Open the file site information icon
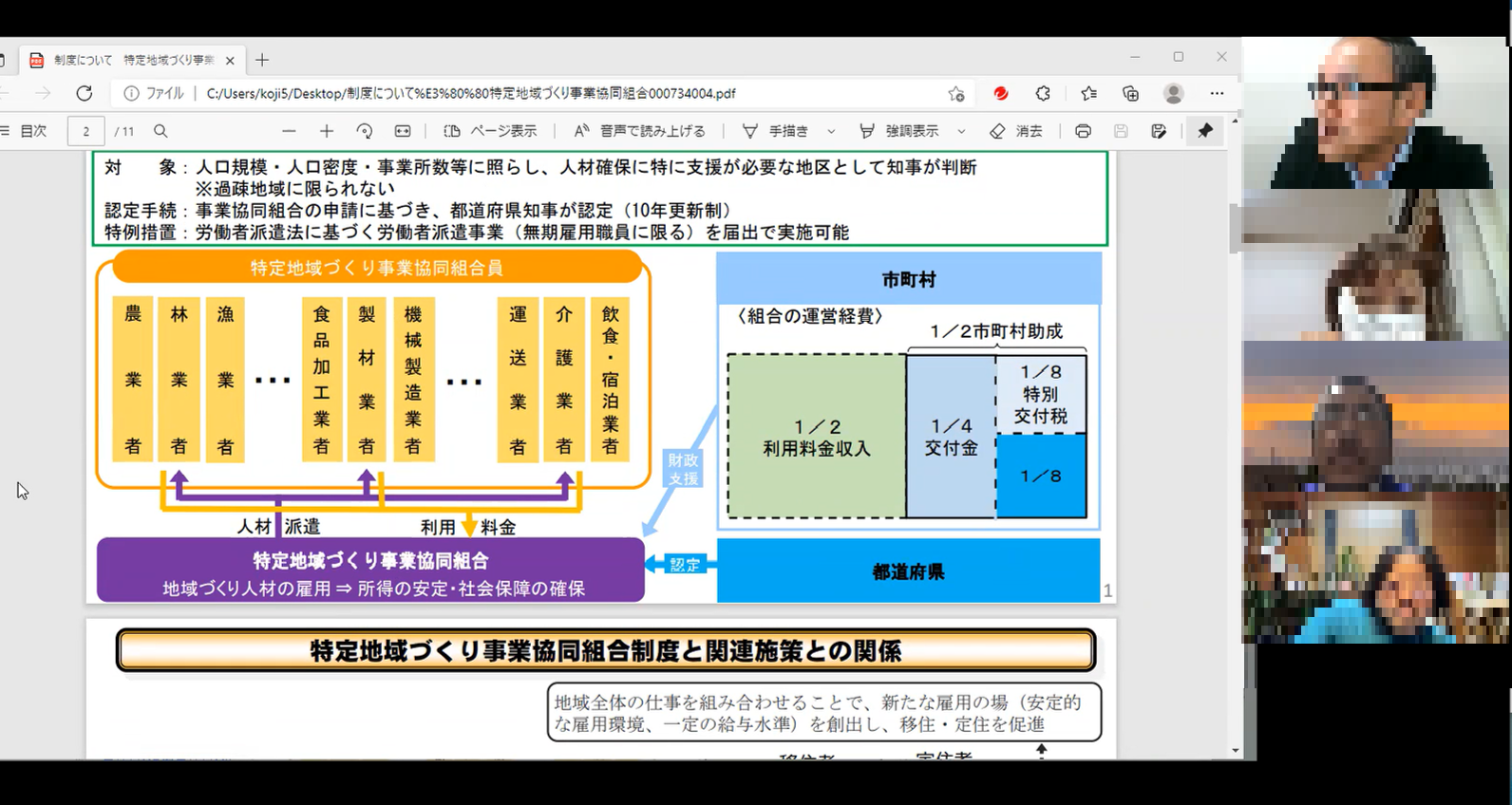Viewport: 1512px width, 805px height. (131, 93)
